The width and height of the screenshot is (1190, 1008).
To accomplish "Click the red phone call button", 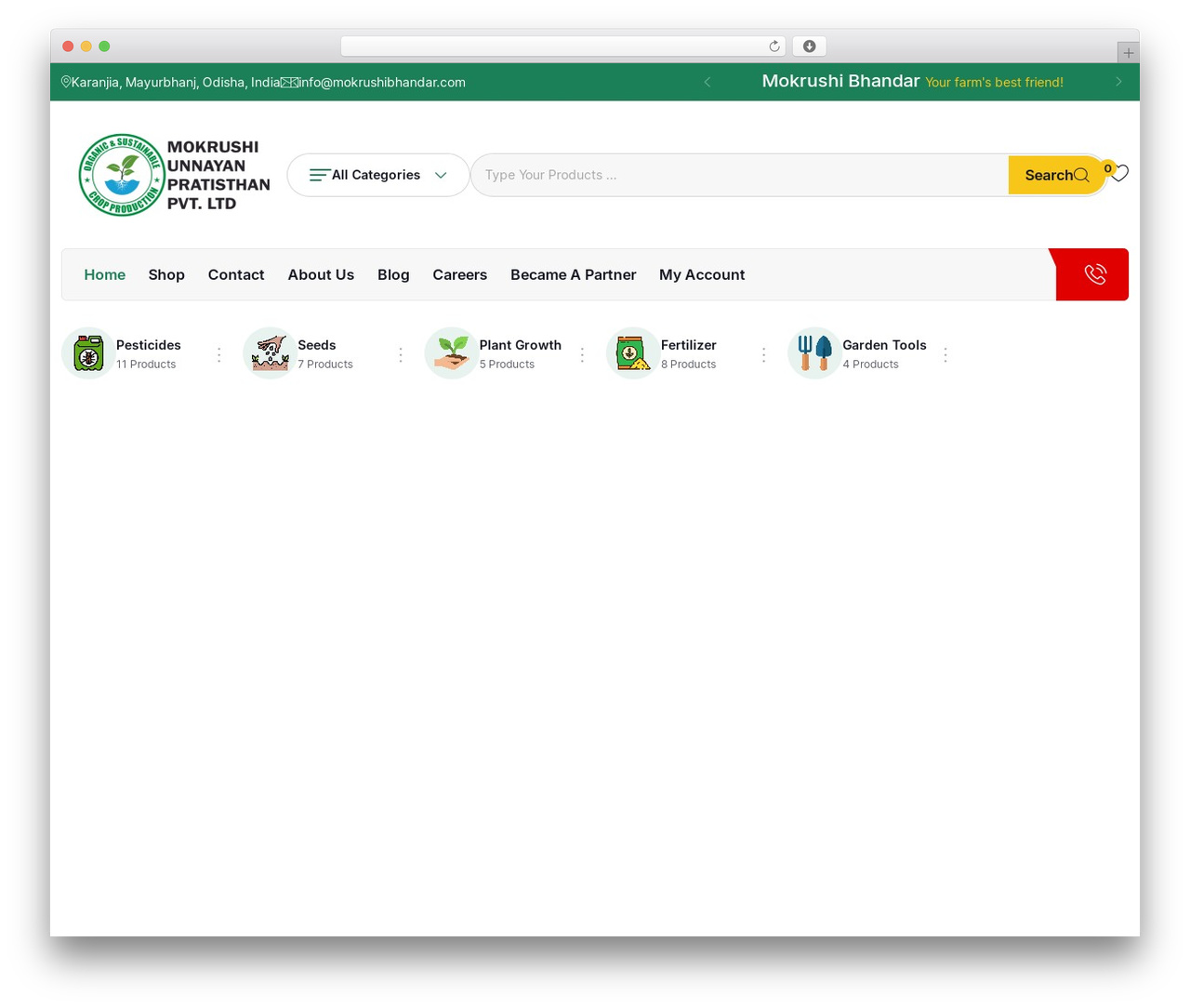I will 1093,274.
